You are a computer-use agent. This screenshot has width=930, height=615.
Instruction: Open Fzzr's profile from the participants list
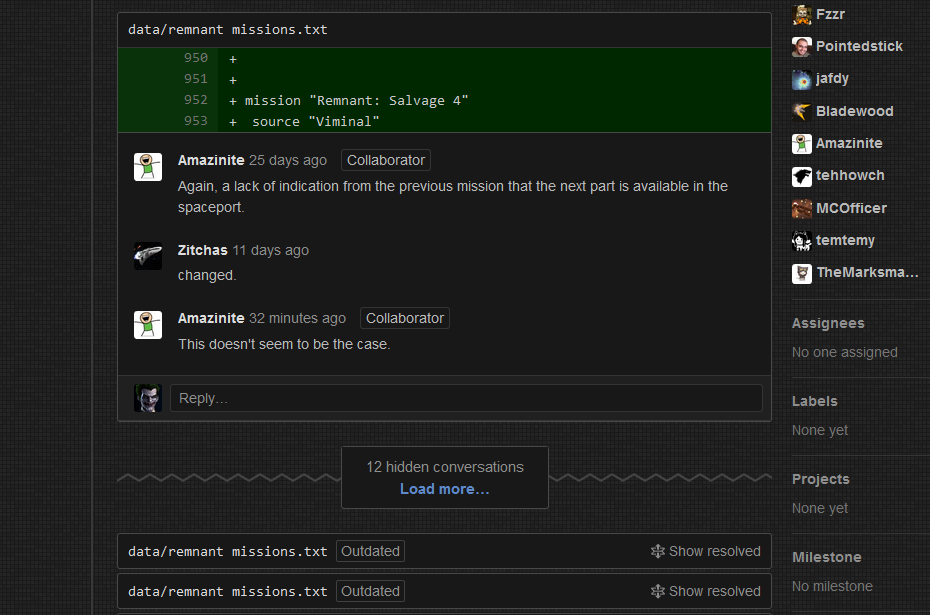click(800, 14)
